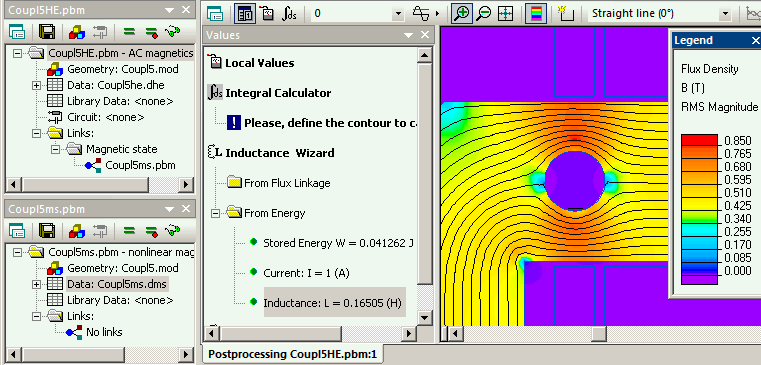Click the Zoom to Fit icon
The width and height of the screenshot is (761, 365).
click(x=506, y=13)
